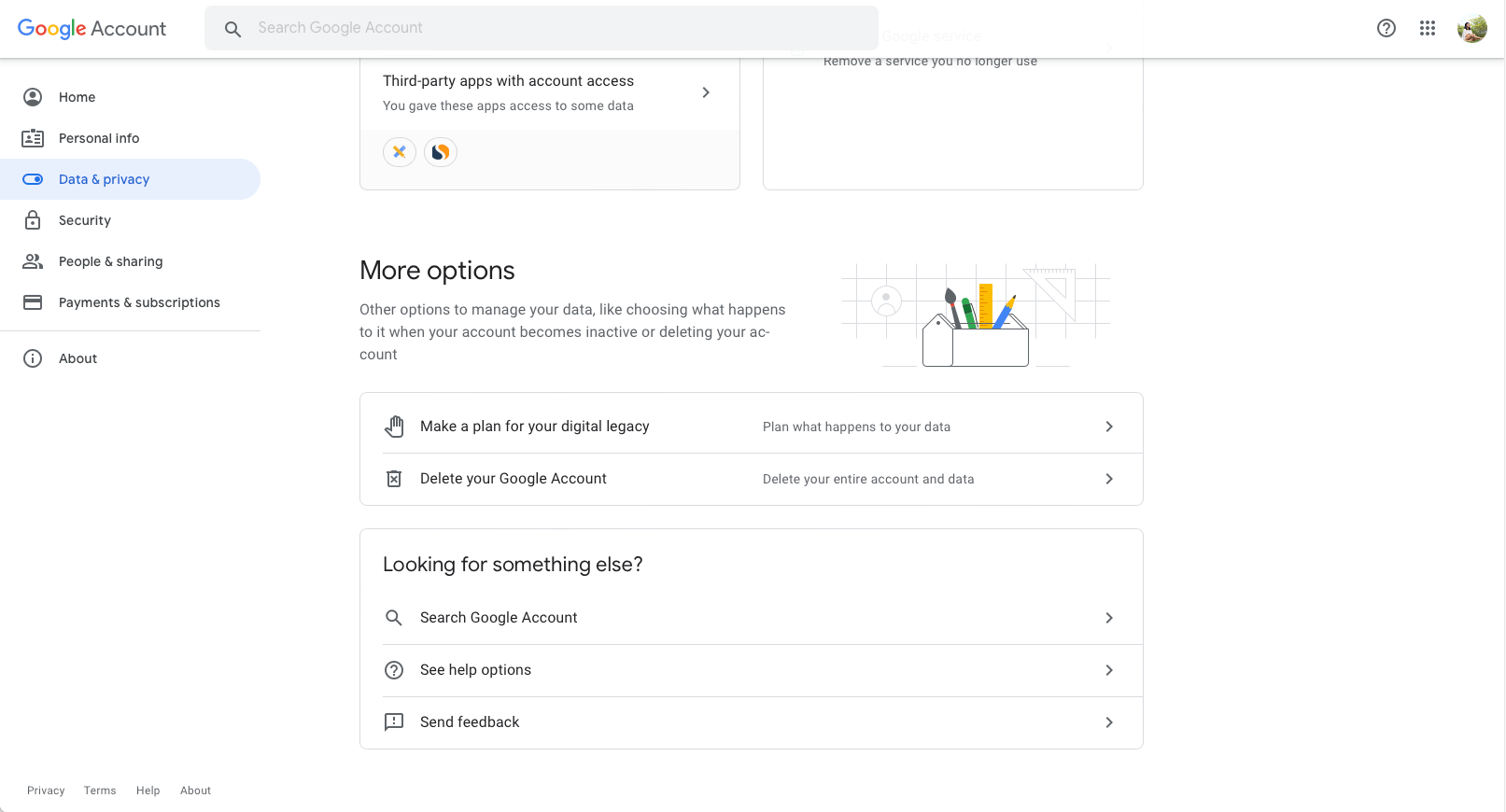The width and height of the screenshot is (1506, 812).
Task: Click the Delete account trash icon
Action: [394, 478]
